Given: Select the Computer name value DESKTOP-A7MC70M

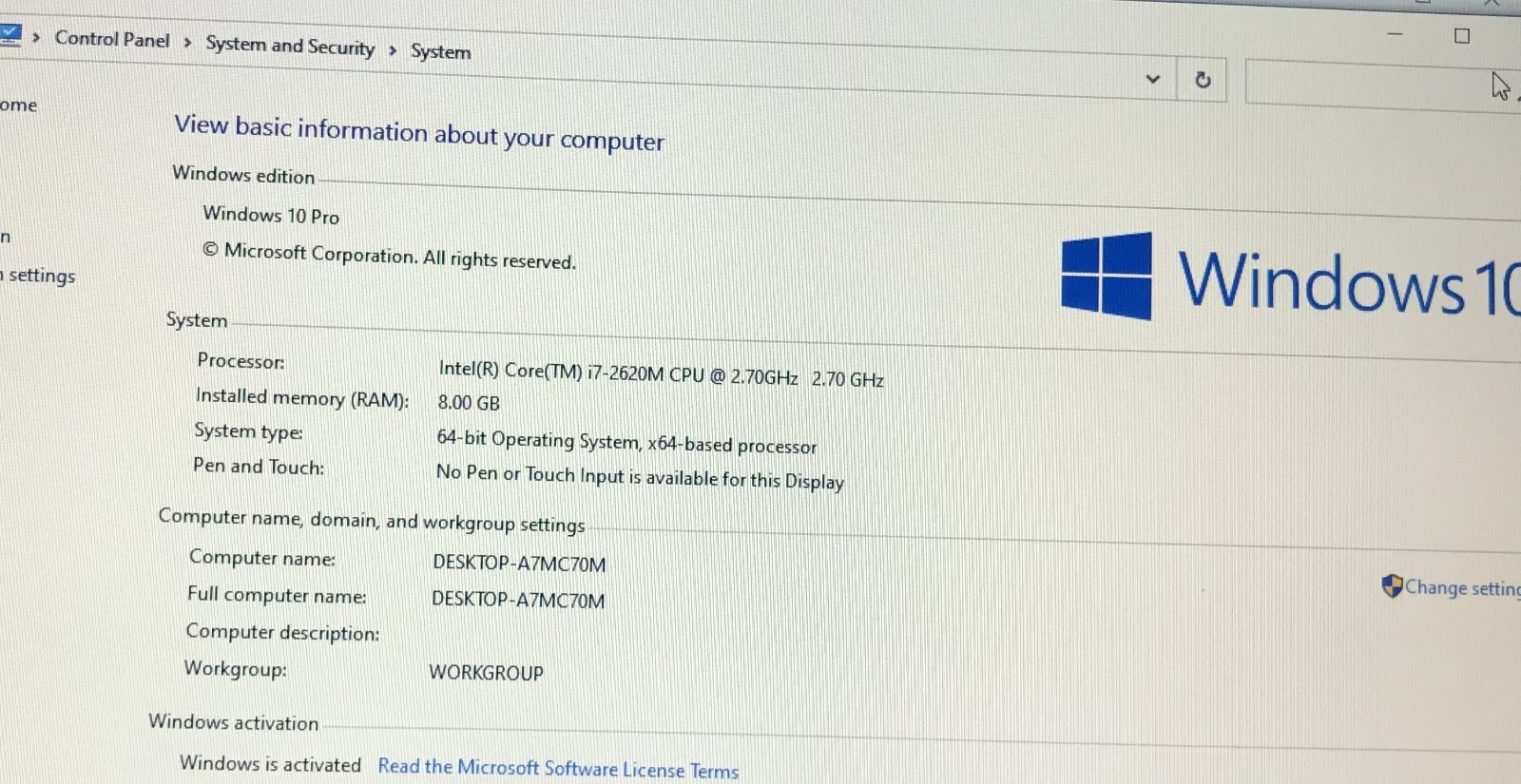Looking at the screenshot, I should pos(519,563).
